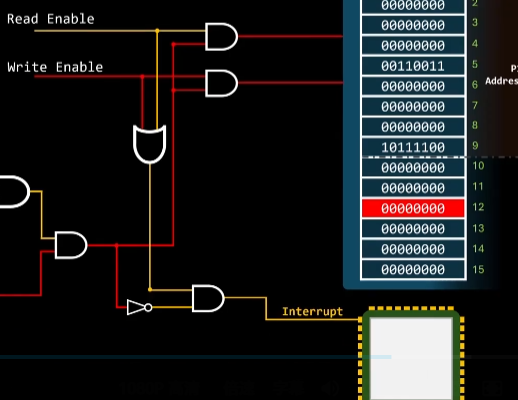Select the memory cell at address 8
Screen dimensions: 518x400
(x=413, y=127)
